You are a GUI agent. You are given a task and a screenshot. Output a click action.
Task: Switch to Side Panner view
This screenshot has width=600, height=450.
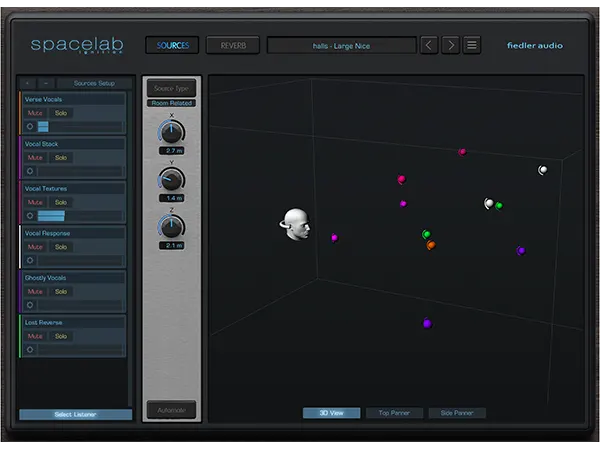coord(457,413)
